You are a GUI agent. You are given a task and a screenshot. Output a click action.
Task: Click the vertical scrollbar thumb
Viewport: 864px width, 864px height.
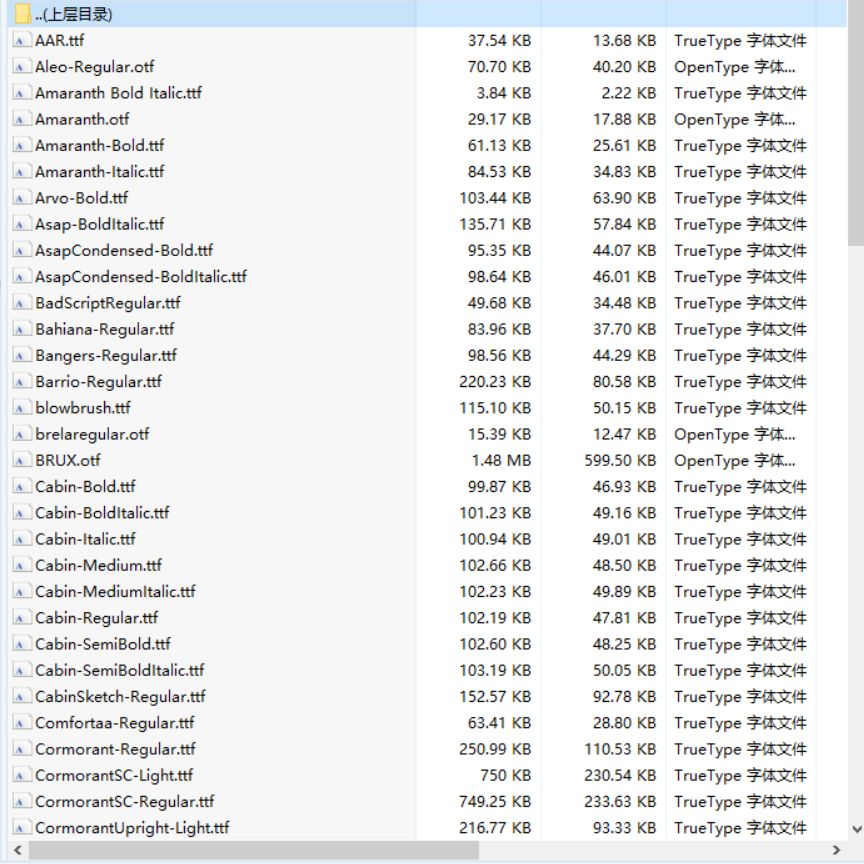tap(856, 122)
